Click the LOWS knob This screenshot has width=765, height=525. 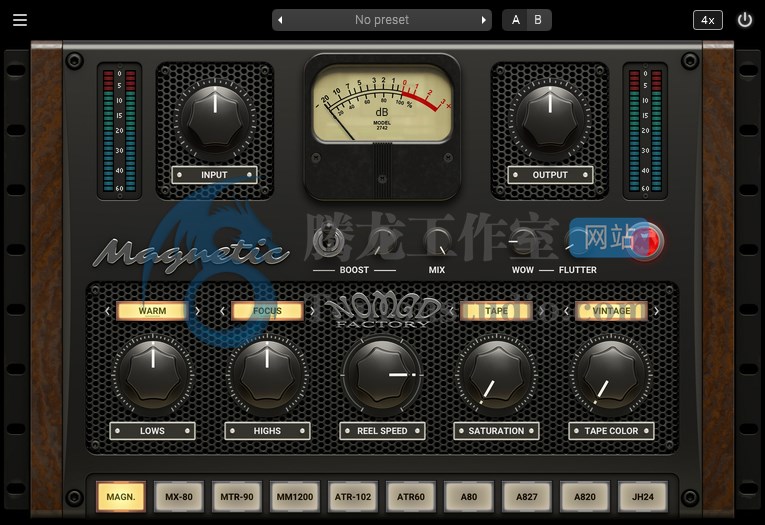pos(153,375)
